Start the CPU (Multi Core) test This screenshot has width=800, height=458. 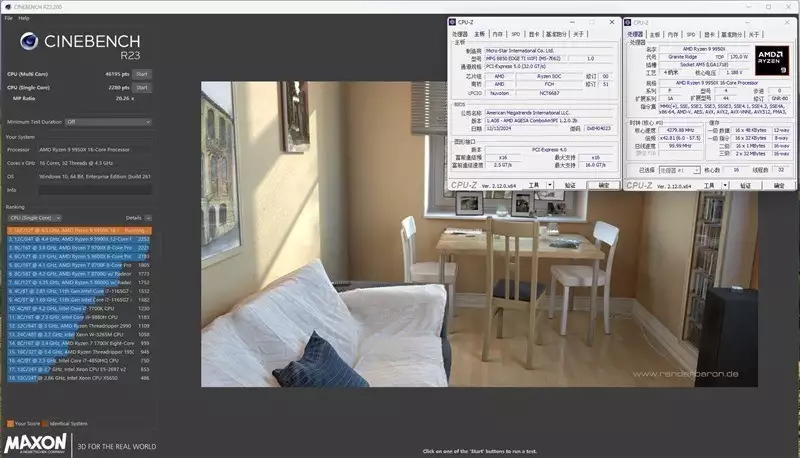(142, 74)
